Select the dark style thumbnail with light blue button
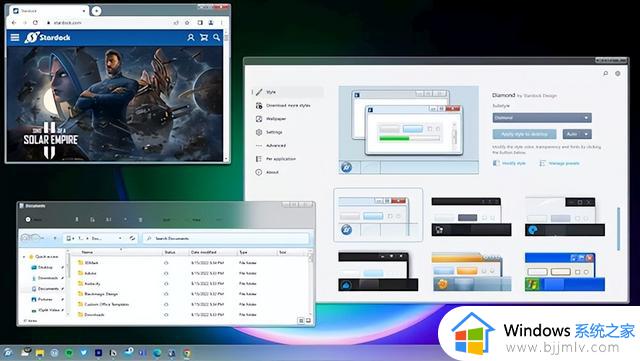This screenshot has height=361, width=640. [x=378, y=271]
